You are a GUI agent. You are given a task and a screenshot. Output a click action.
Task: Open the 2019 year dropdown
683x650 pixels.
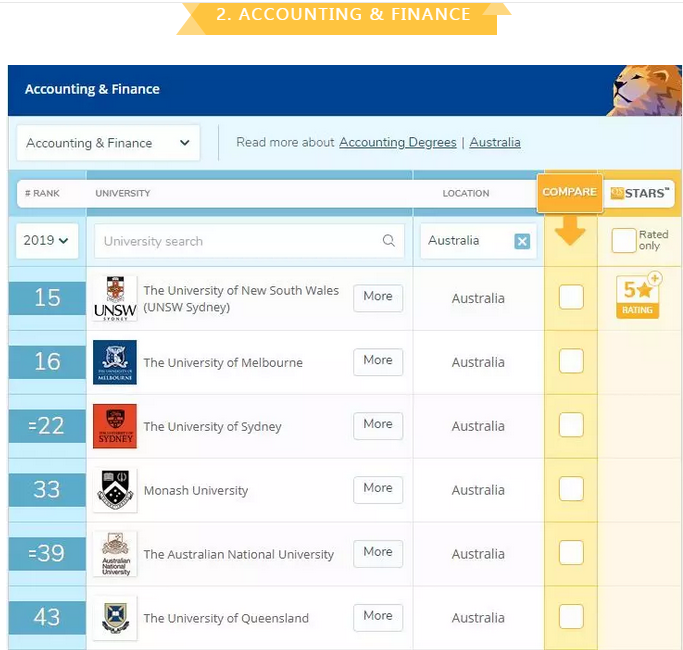point(47,240)
